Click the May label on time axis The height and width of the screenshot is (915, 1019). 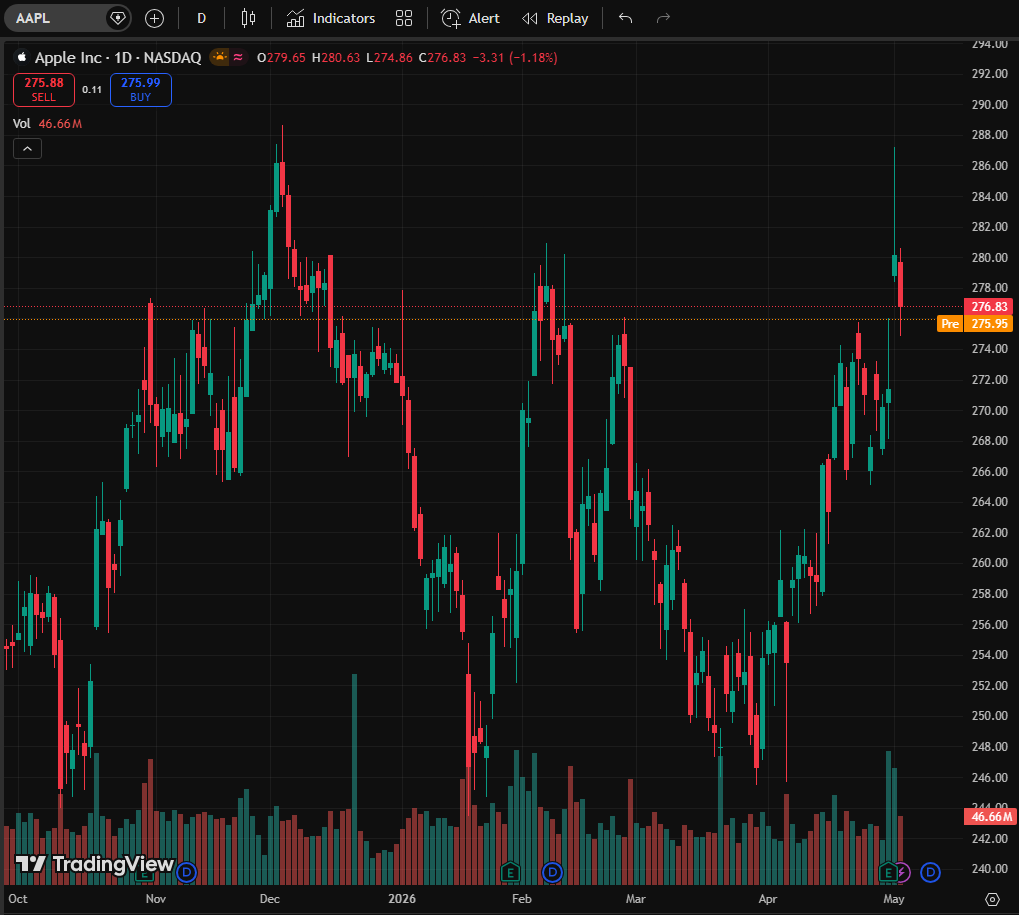click(894, 899)
